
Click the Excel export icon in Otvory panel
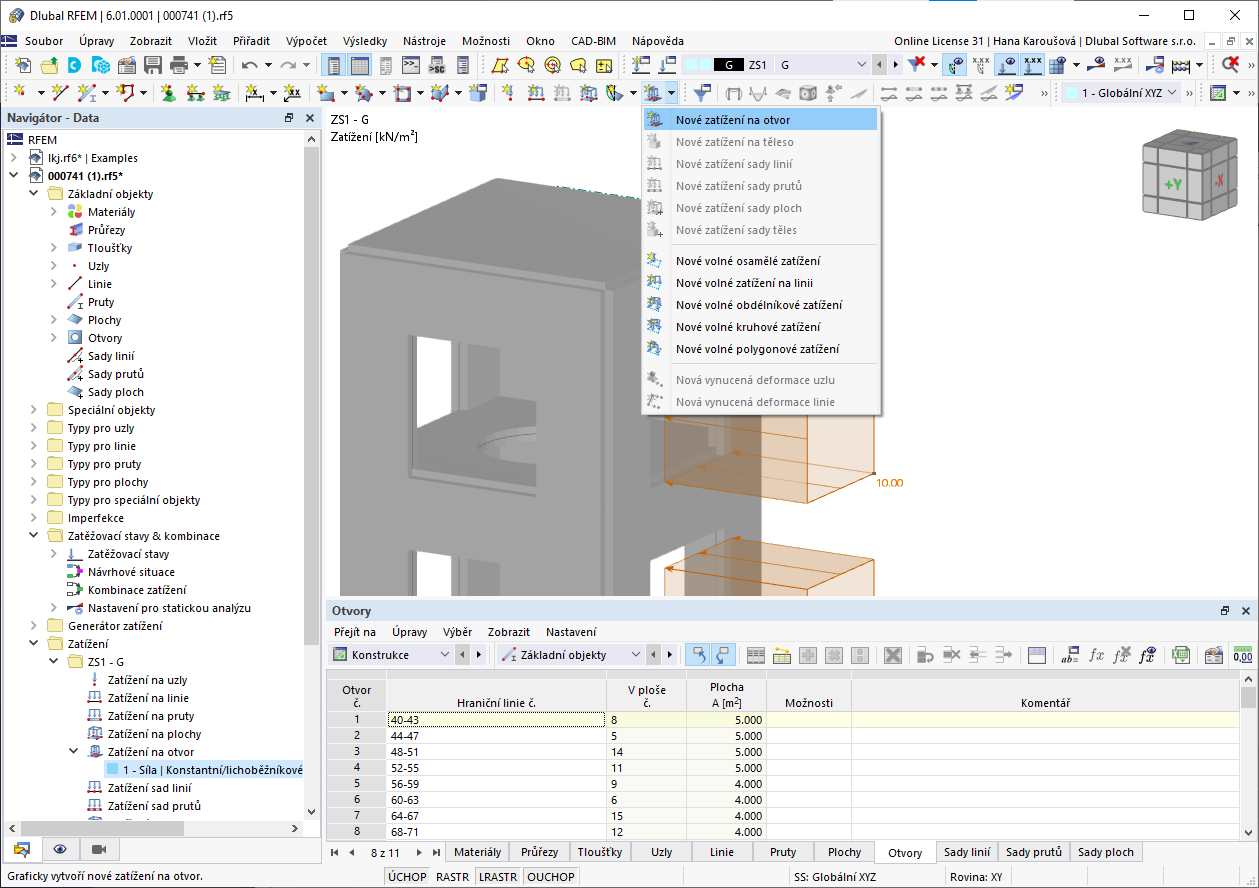pos(1181,655)
